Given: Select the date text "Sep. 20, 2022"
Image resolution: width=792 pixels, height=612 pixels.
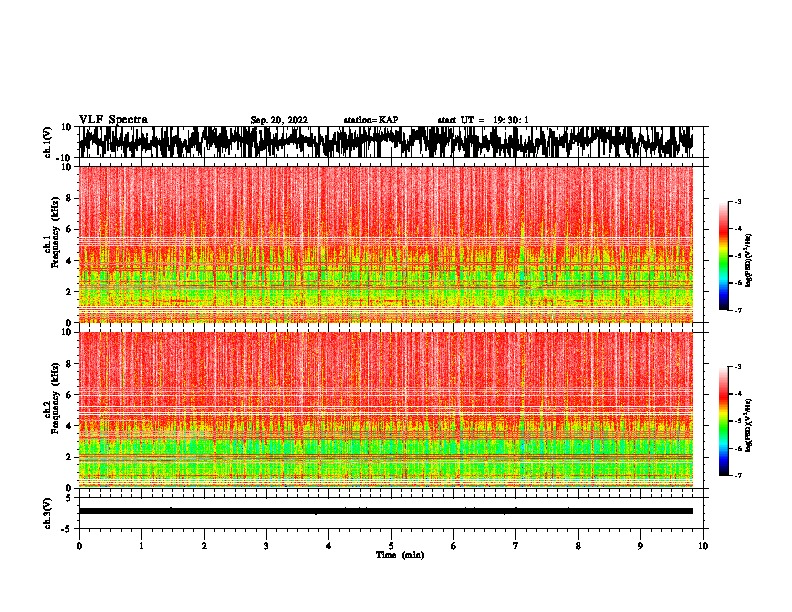Looking at the screenshot, I should [279, 120].
